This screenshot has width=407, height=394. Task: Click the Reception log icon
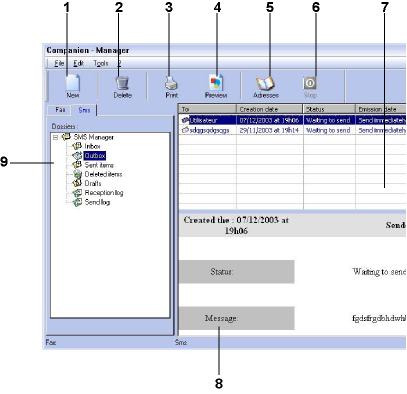click(x=77, y=192)
